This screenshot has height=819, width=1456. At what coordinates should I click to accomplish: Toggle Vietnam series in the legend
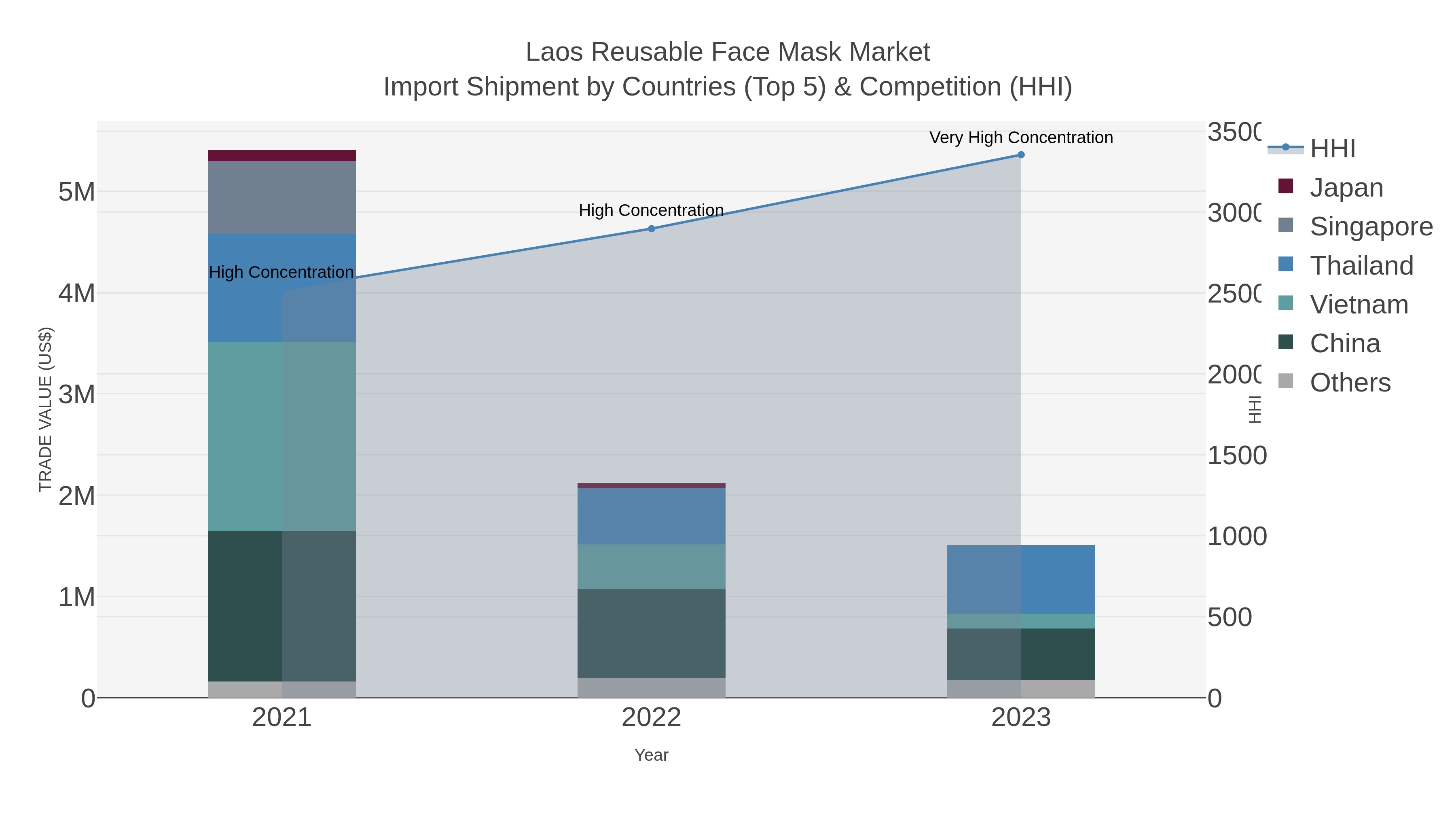point(1343,305)
